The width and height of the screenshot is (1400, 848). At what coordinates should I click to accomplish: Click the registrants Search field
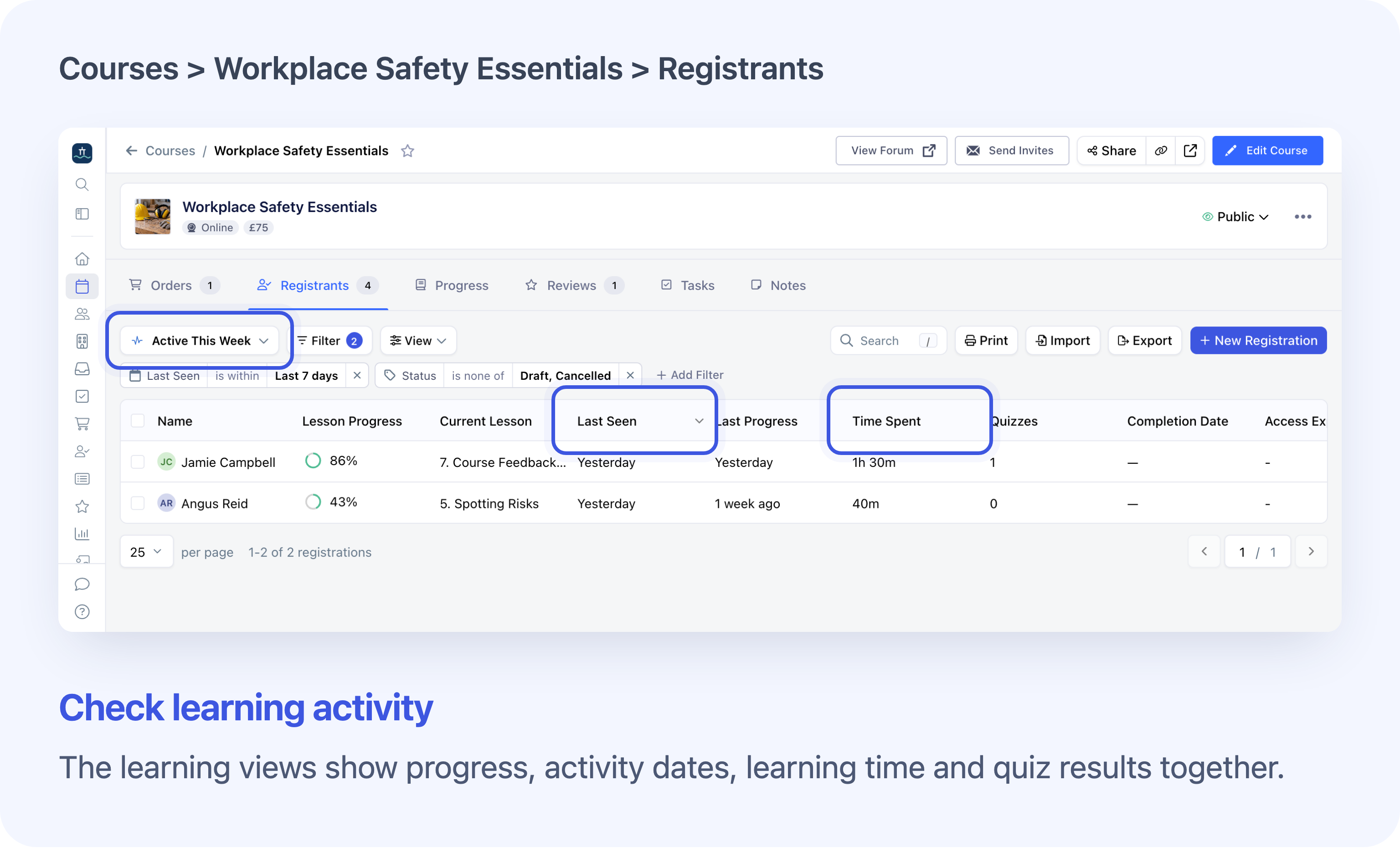point(888,341)
